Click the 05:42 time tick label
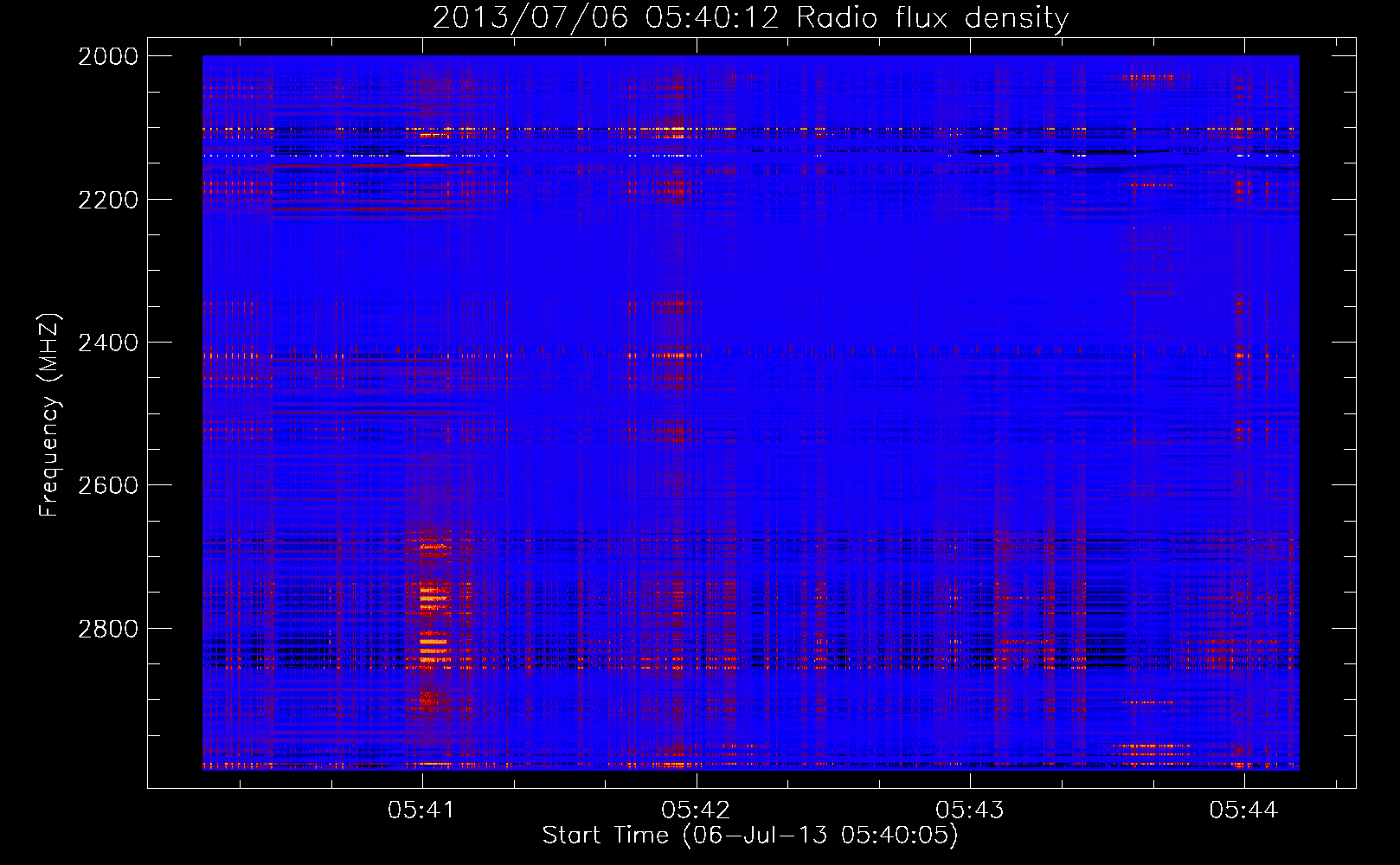Viewport: 1400px width, 865px height. pyautogui.click(x=696, y=810)
